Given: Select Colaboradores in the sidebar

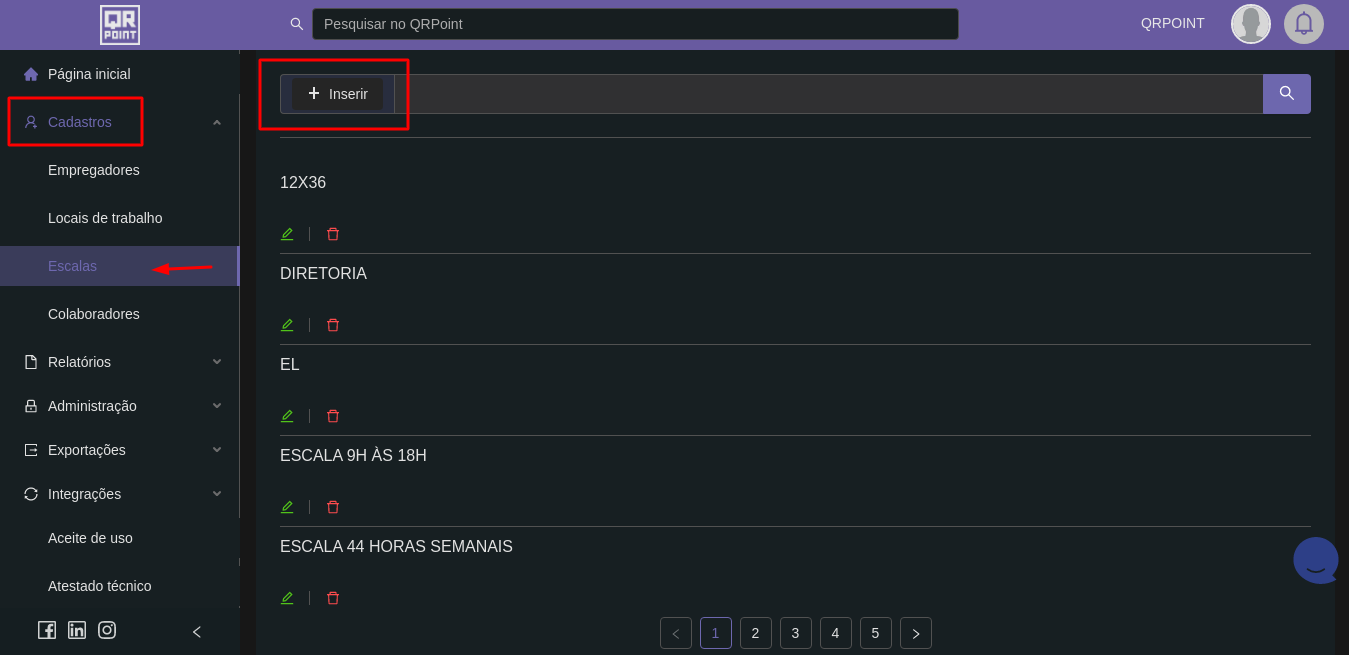Looking at the screenshot, I should (94, 314).
